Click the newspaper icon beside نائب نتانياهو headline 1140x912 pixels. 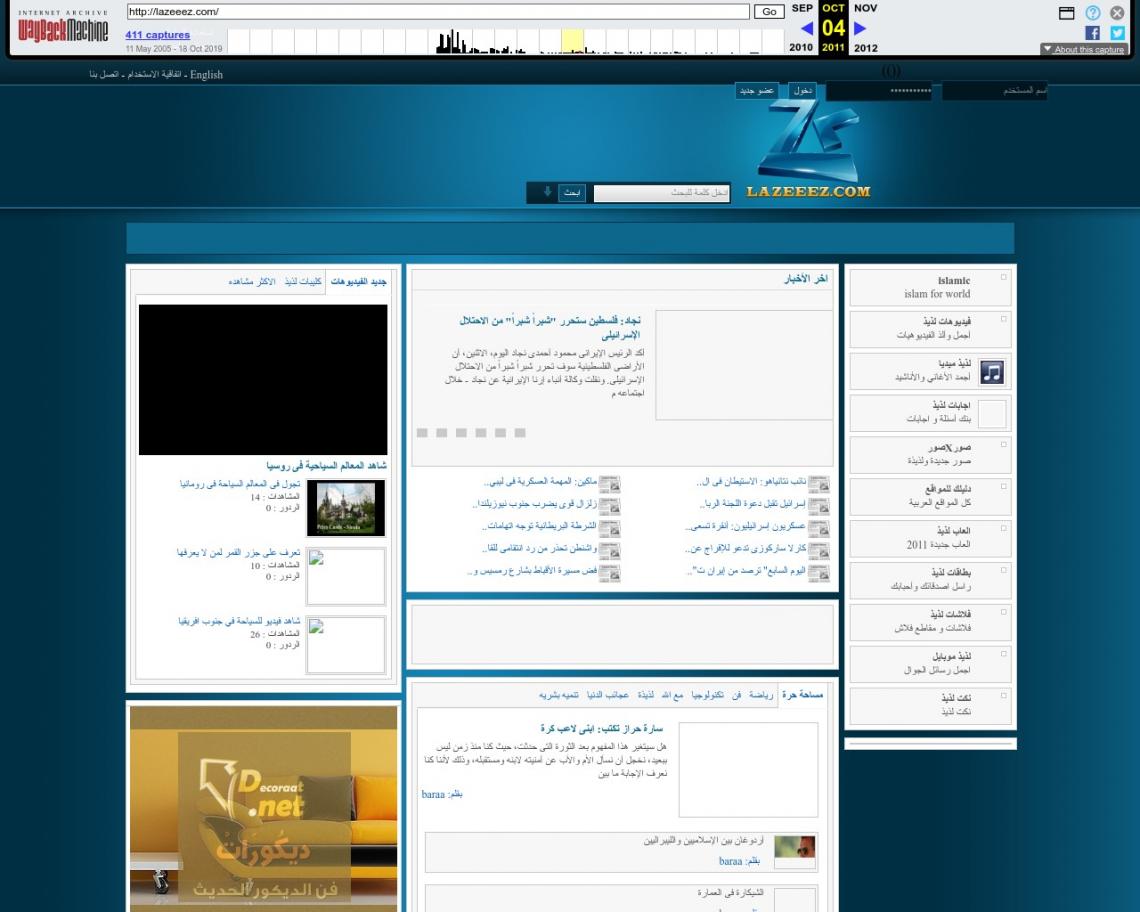819,484
